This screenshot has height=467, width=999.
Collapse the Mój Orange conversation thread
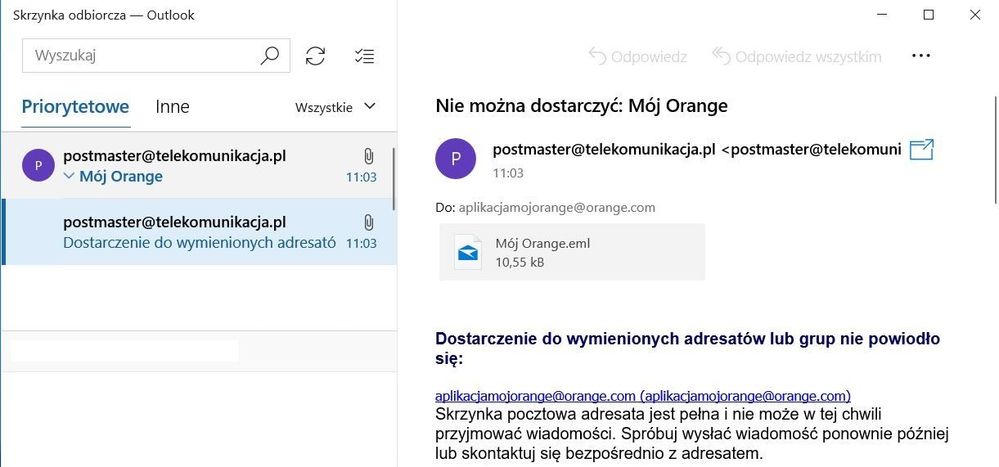(x=69, y=177)
